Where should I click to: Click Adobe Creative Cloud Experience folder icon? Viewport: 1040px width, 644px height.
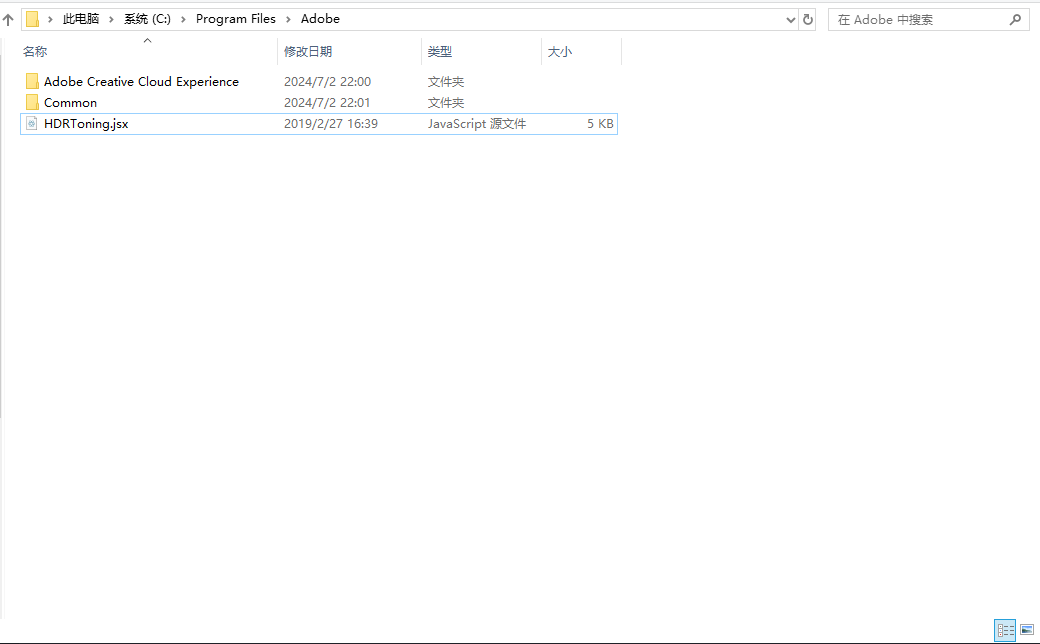32,82
